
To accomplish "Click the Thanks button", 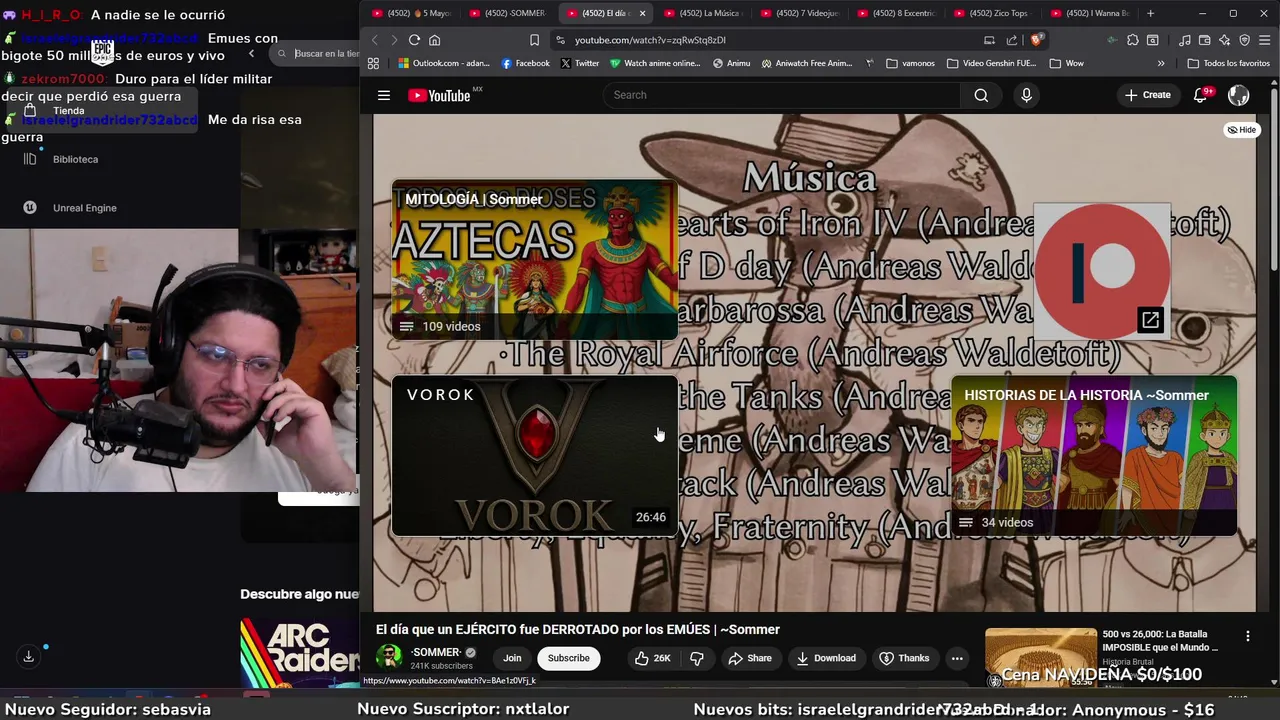I will point(904,658).
